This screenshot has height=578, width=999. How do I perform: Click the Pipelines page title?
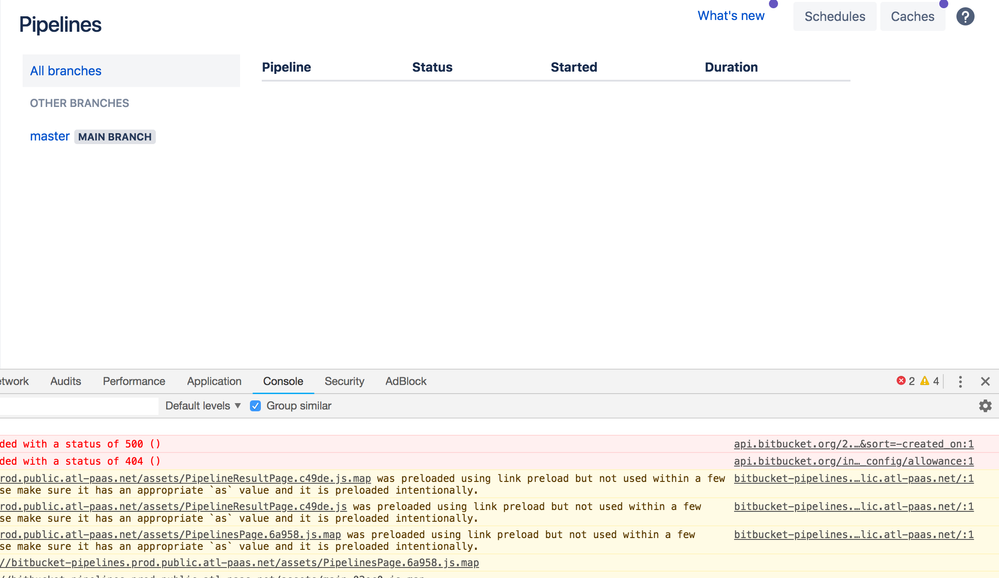click(x=60, y=25)
